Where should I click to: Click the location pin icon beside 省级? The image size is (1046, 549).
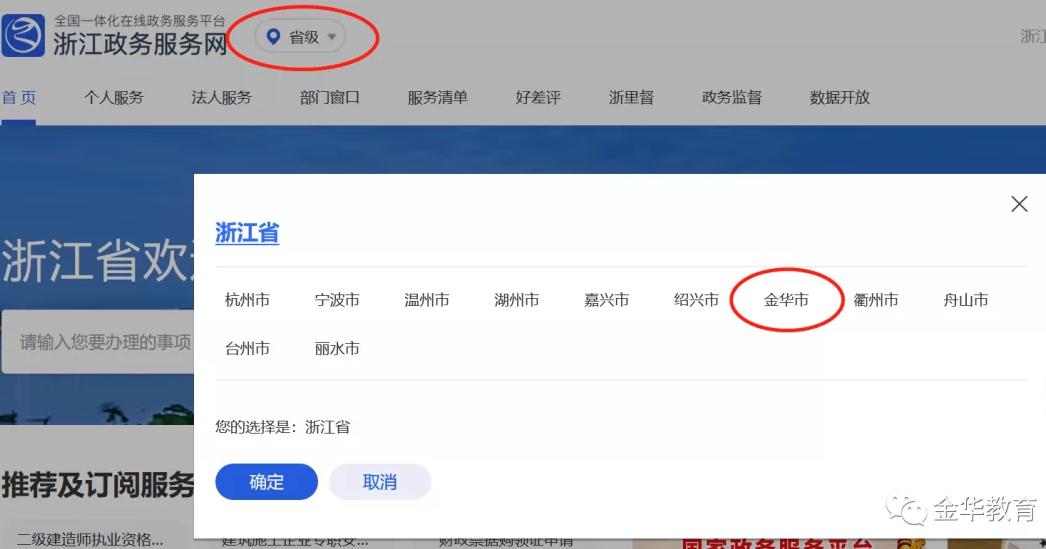pos(273,37)
